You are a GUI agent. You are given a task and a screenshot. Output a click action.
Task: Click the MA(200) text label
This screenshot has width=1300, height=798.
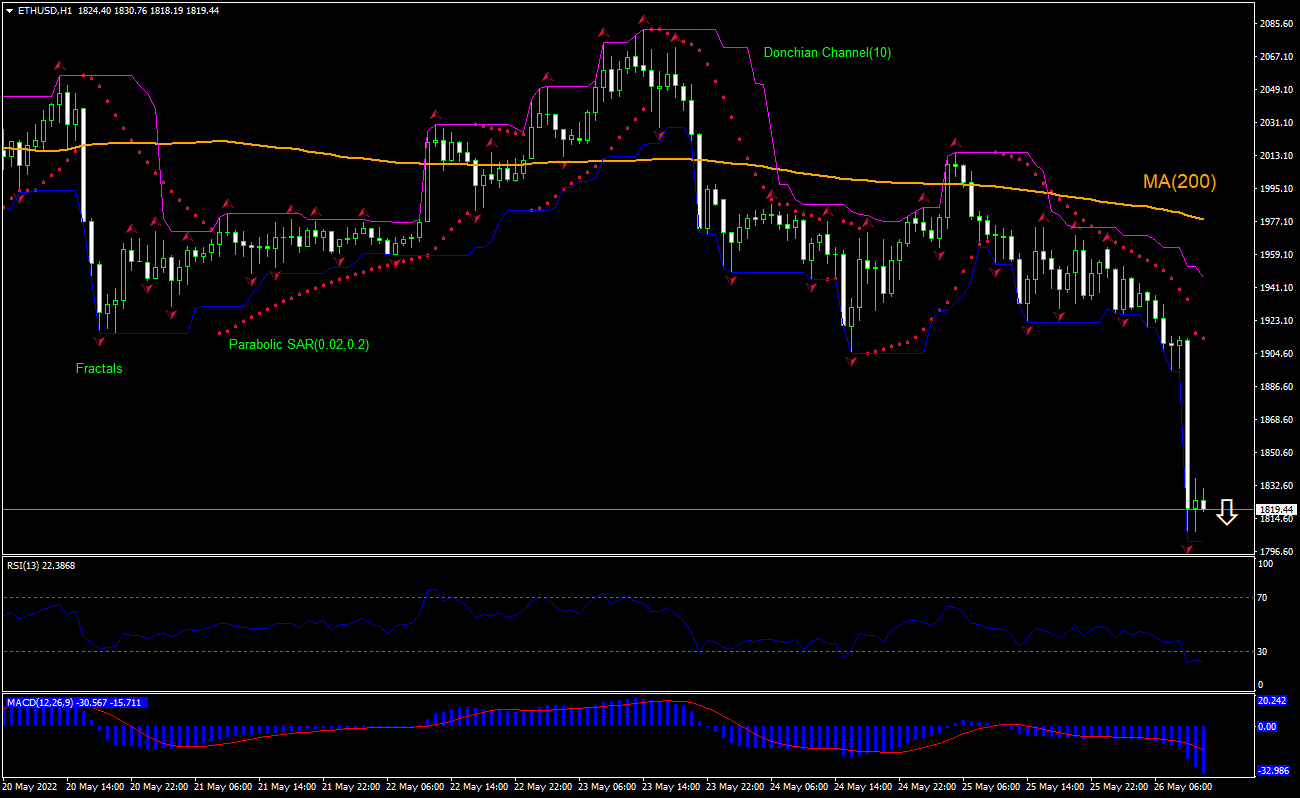[x=1180, y=182]
